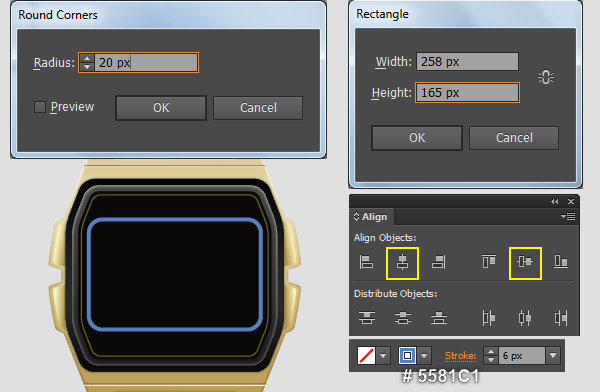Screen dimensions: 600x392
Task: Expand the stroke weight dropdown
Action: [553, 356]
